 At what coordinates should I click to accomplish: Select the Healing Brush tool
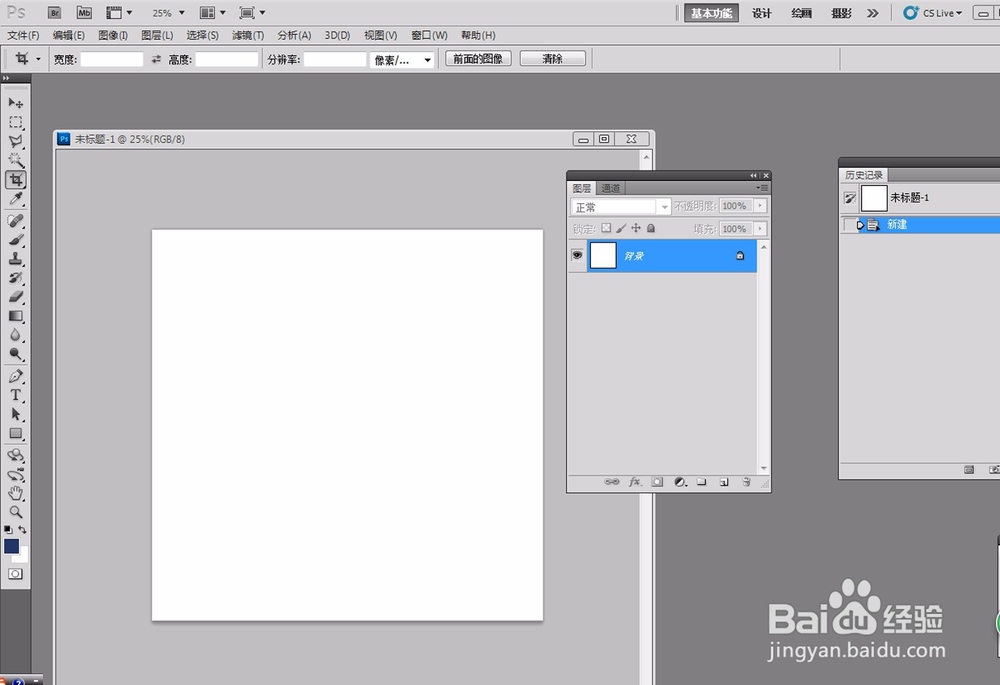tap(15, 221)
